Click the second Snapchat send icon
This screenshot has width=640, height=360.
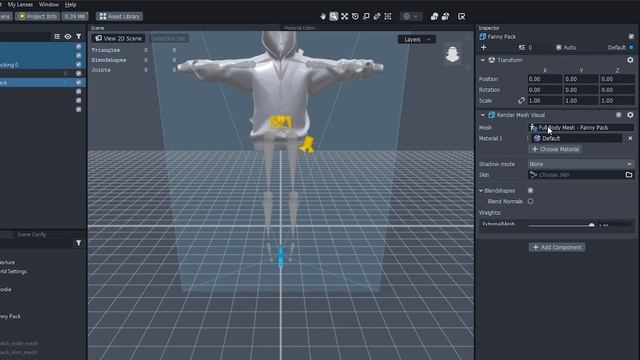(445, 16)
